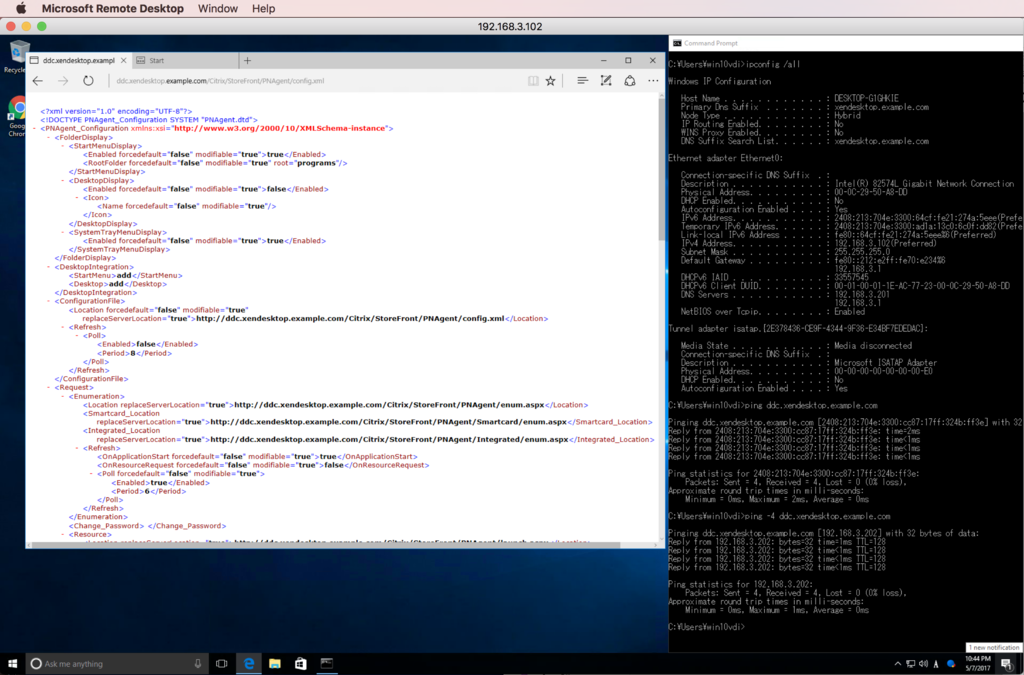Collapse the FolderDisplay XML node
This screenshot has height=675, width=1024.
coord(49,138)
